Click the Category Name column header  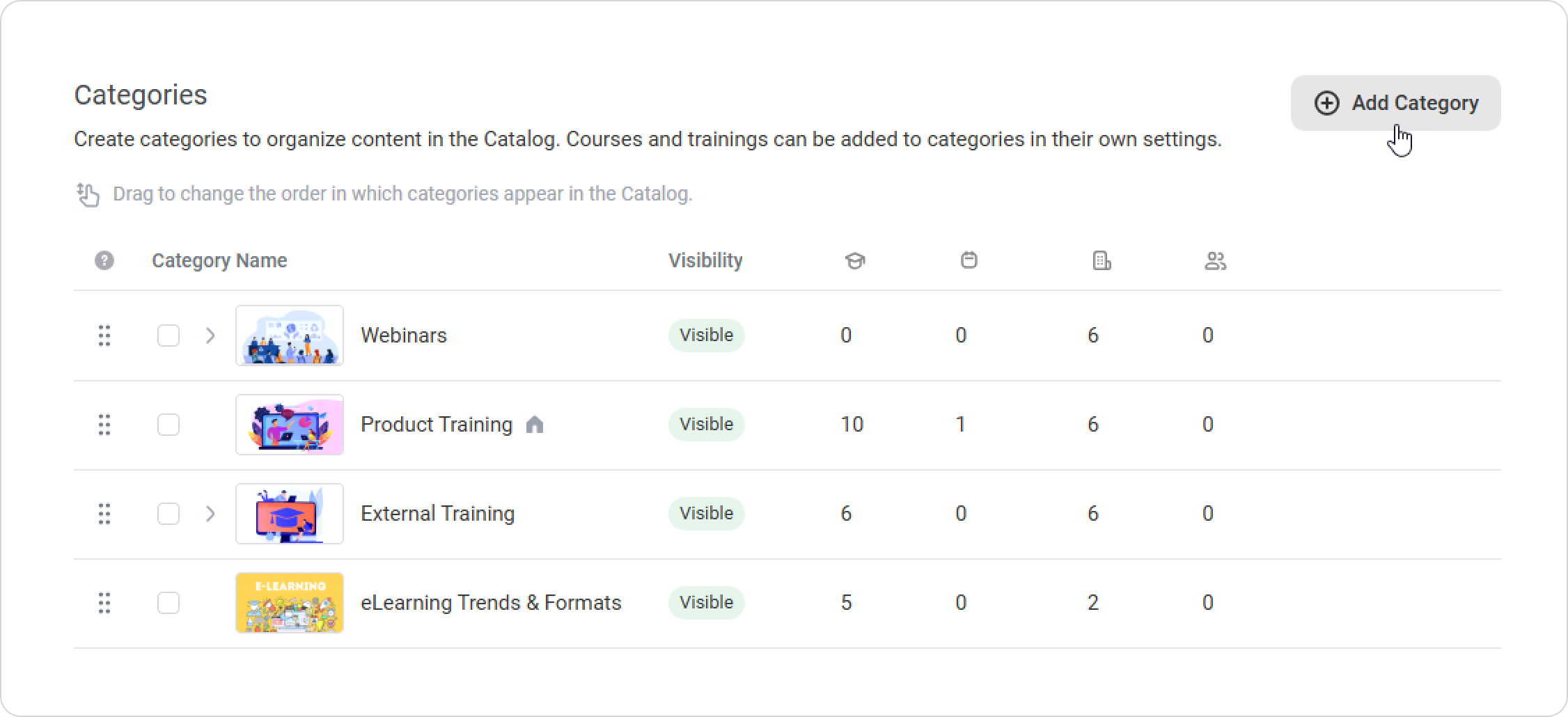coord(219,260)
